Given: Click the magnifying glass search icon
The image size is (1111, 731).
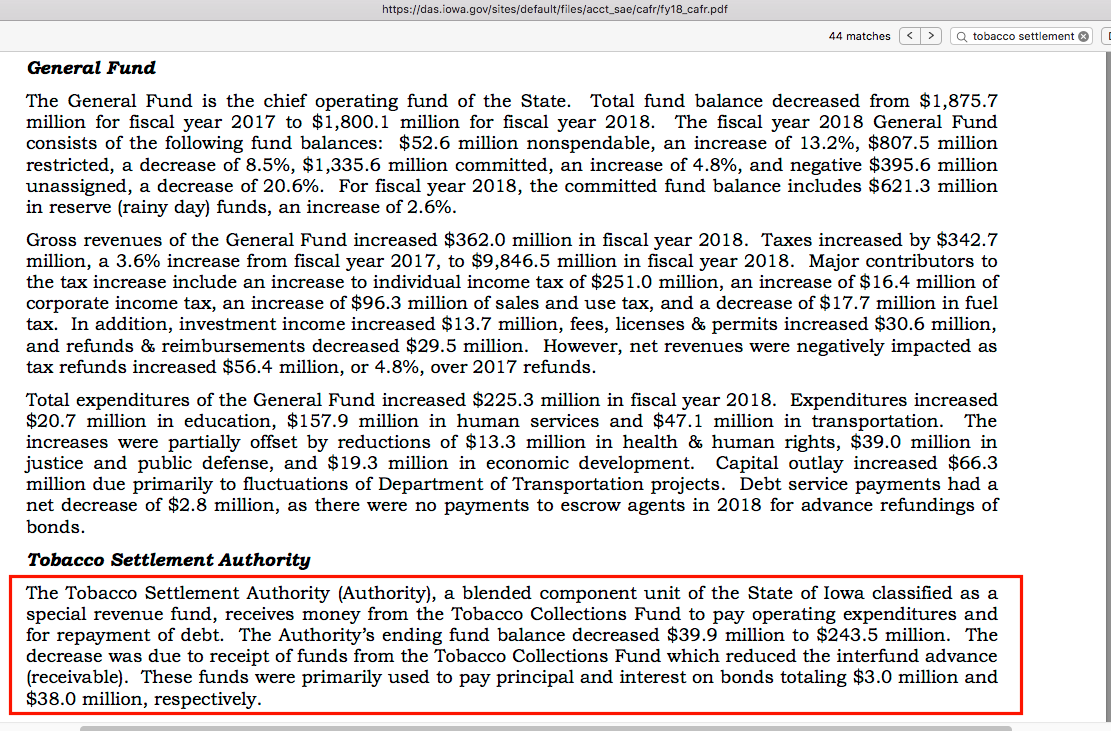Looking at the screenshot, I should (962, 36).
